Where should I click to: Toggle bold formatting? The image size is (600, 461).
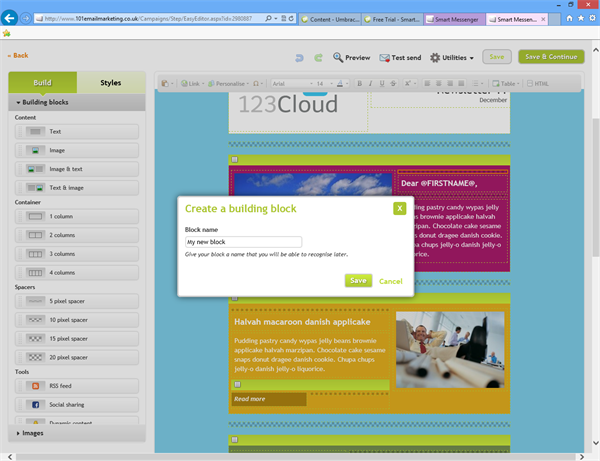pyautogui.click(x=359, y=83)
